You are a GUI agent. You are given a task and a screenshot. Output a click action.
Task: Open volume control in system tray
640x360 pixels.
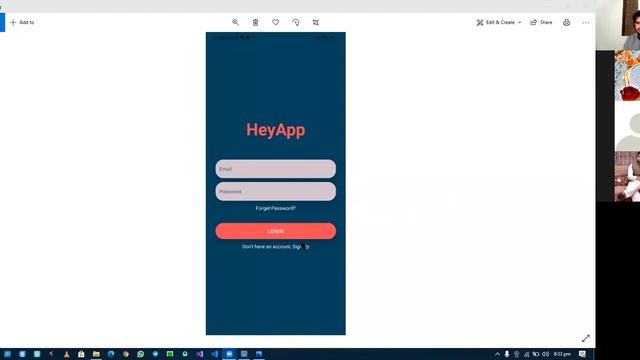point(545,354)
